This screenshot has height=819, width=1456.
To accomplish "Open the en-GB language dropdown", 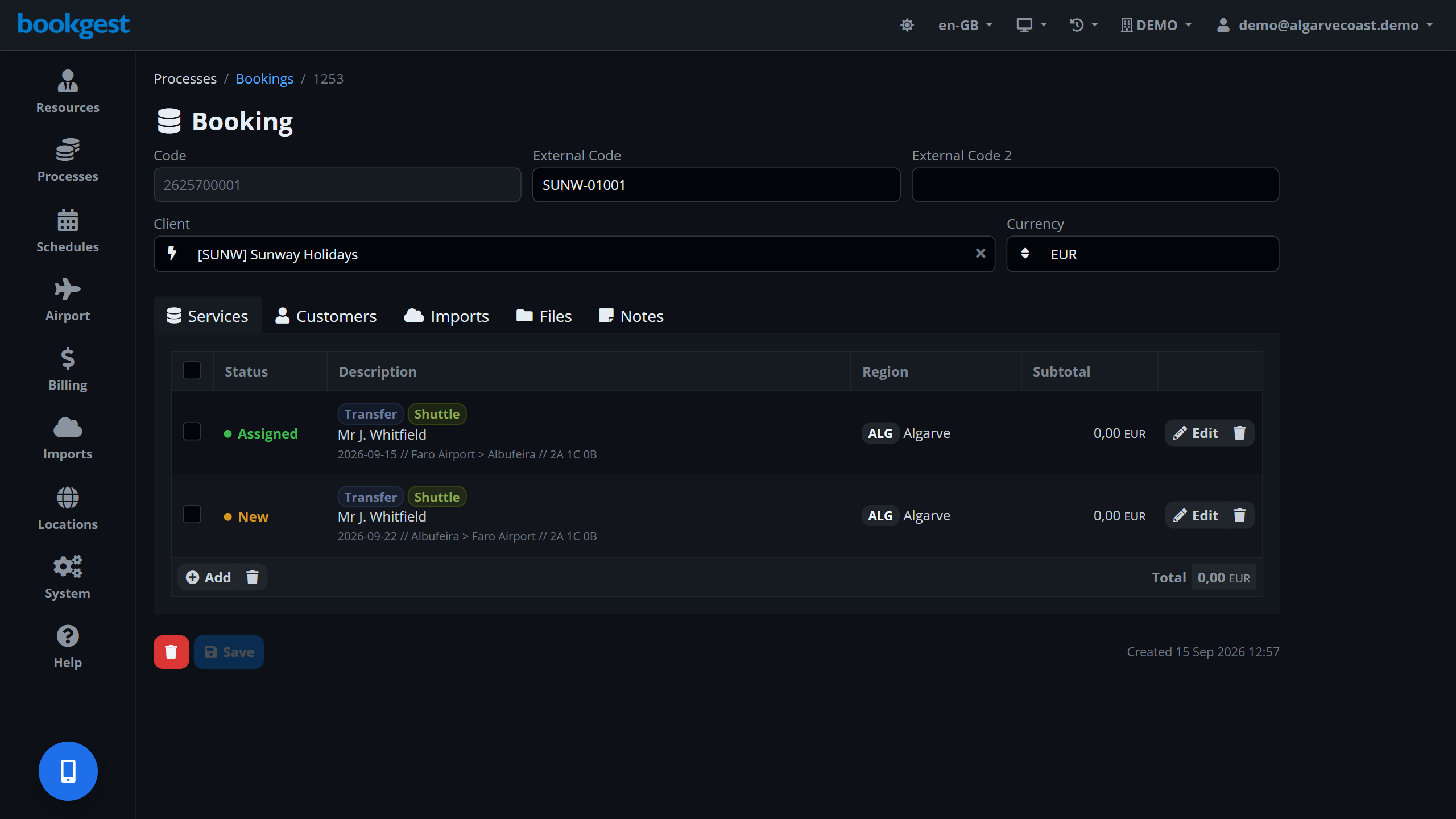I will (965, 25).
